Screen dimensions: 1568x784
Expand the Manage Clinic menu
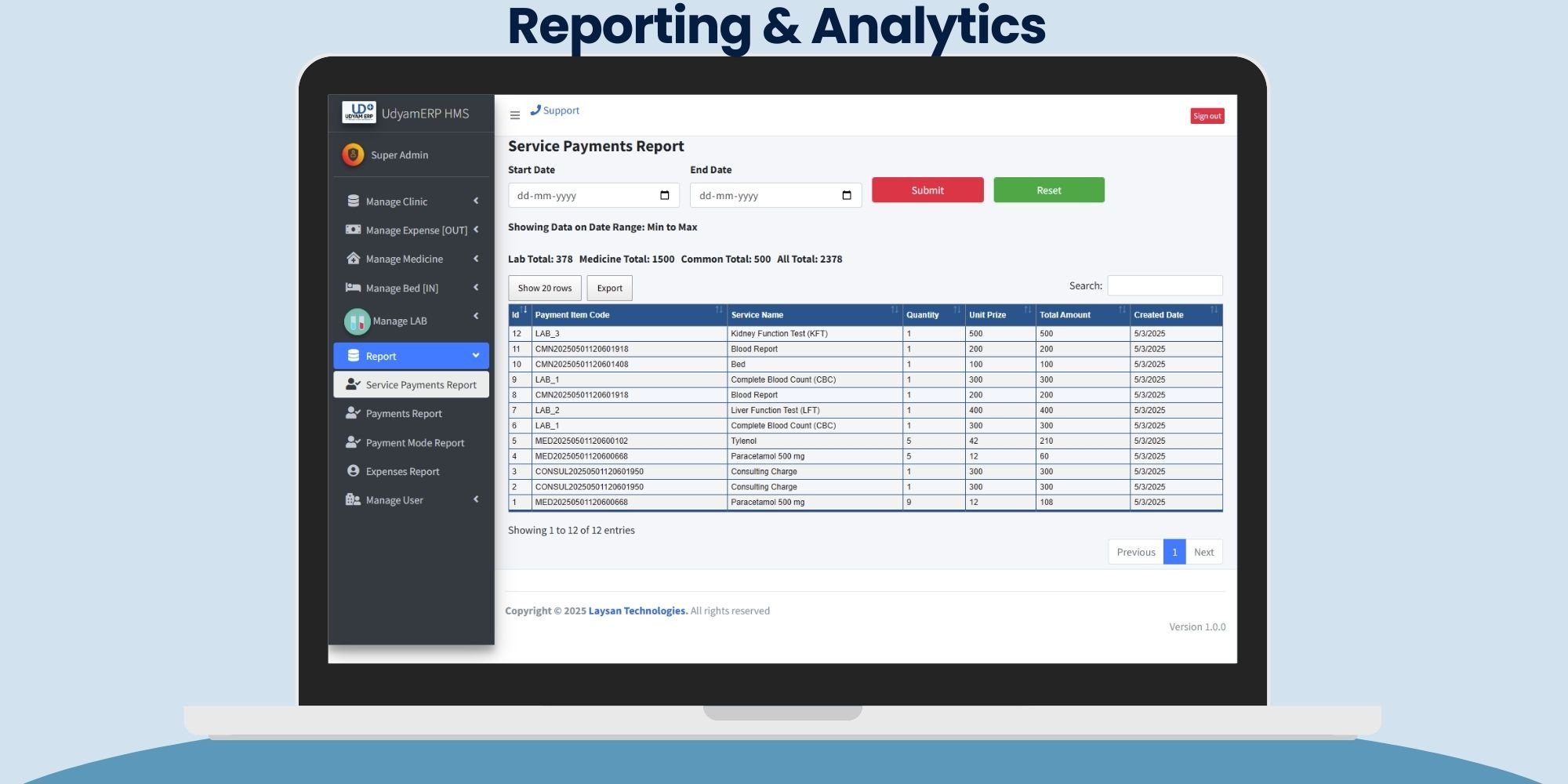(x=411, y=201)
